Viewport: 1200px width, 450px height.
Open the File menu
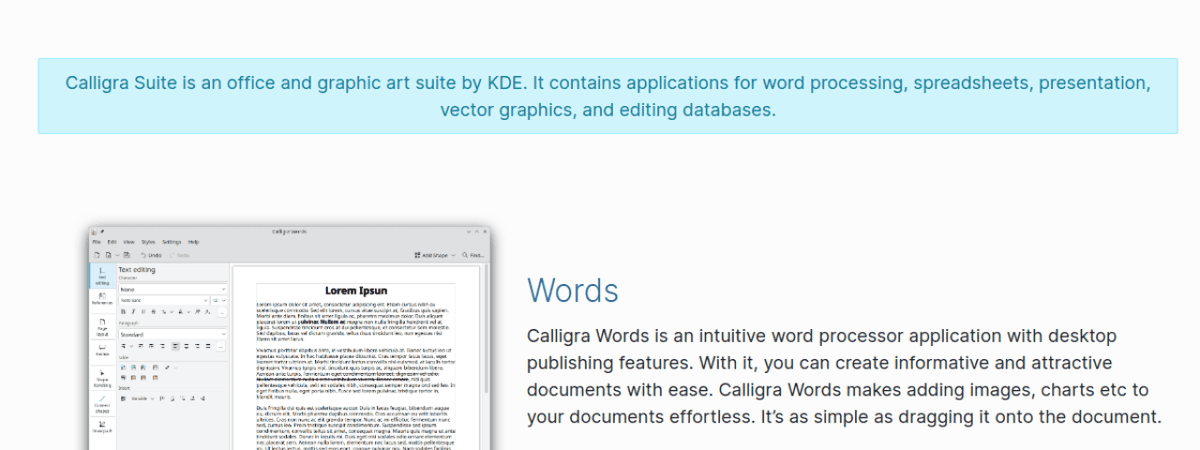coord(97,242)
